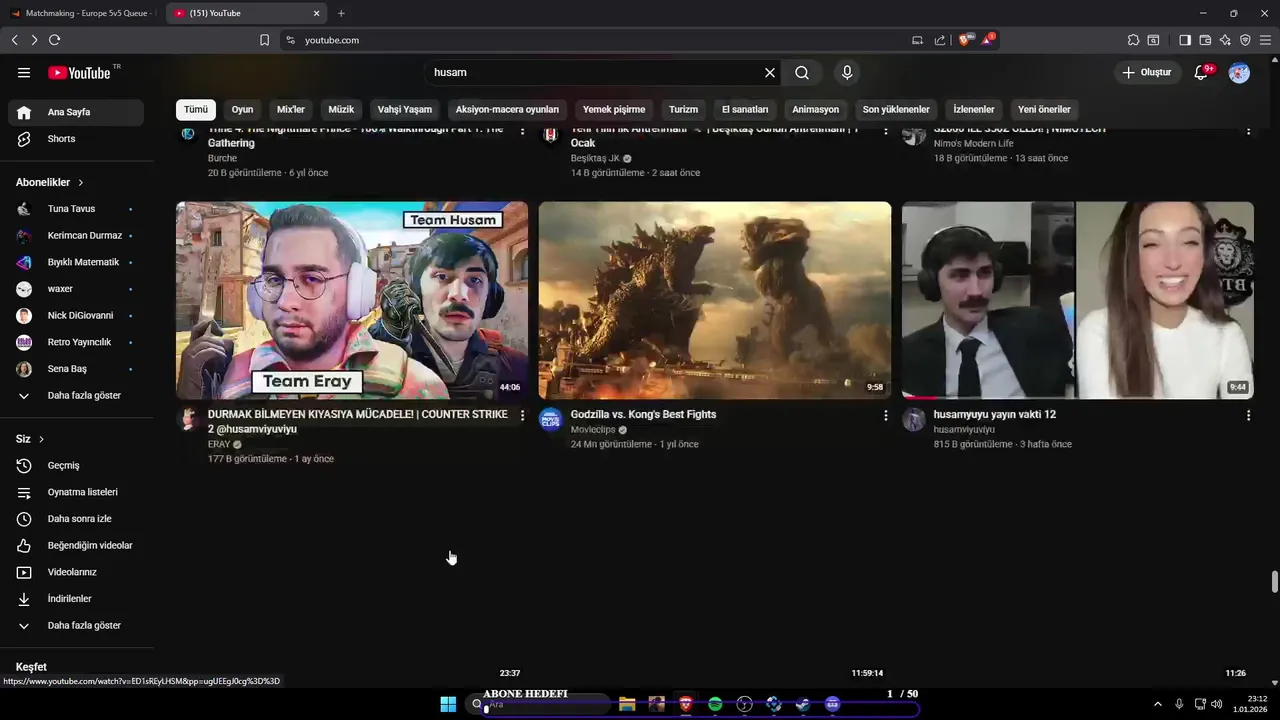Screen dimensions: 1280x720
Task: Play the husamyuyu yayın vakti 12 thumbnail
Action: click(1078, 300)
